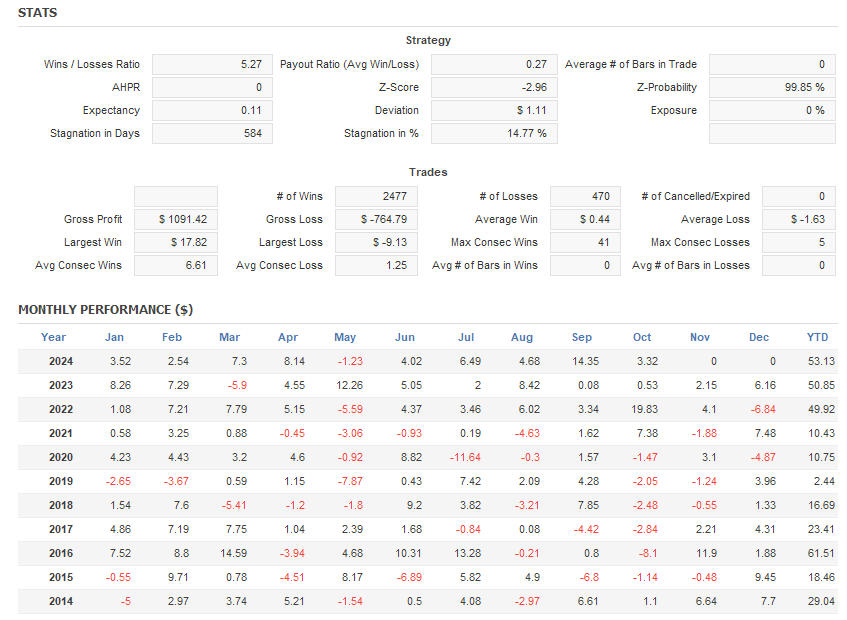Image resolution: width=847 pixels, height=620 pixels.
Task: Click 2023 May value 12.26
Action: [349, 386]
